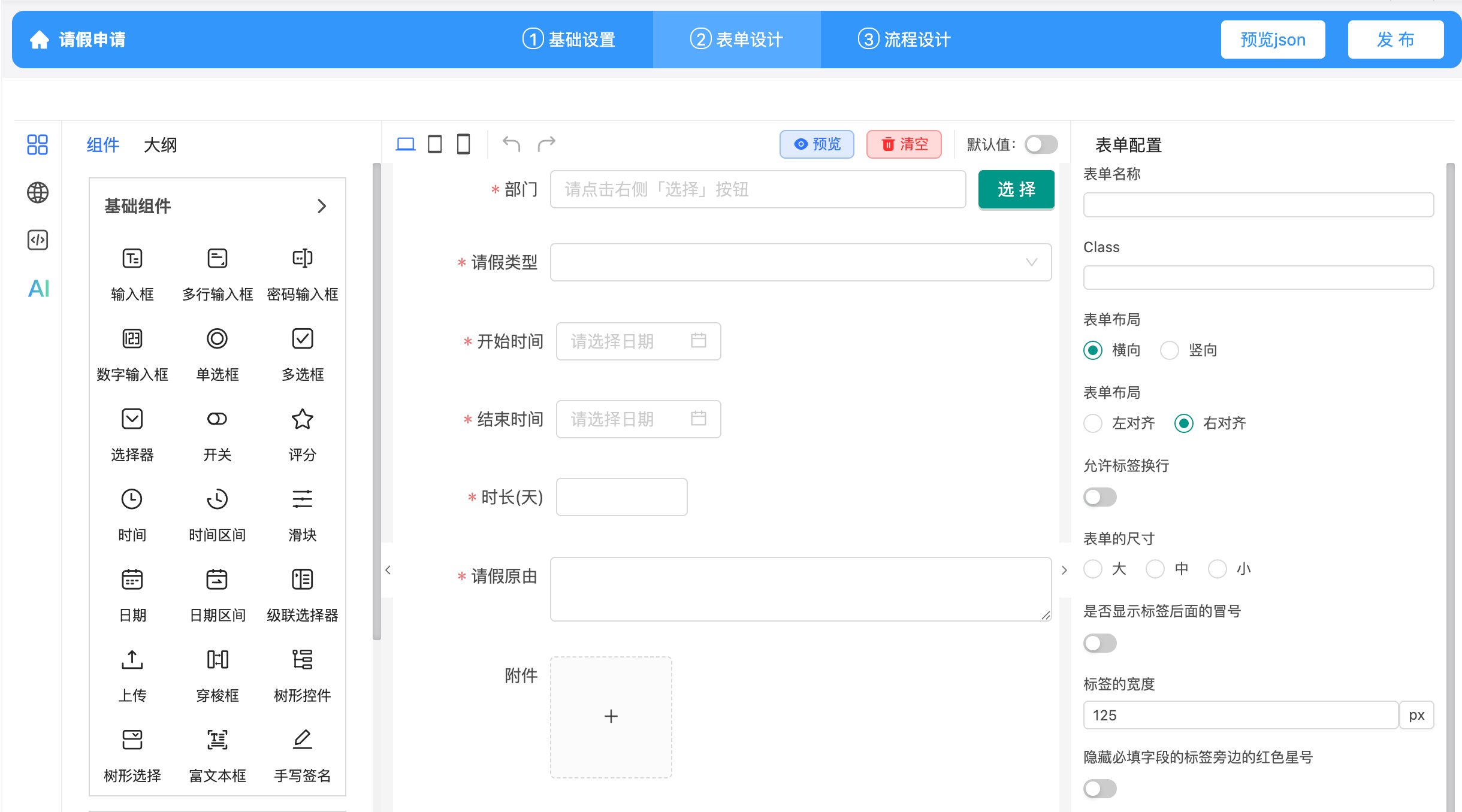The height and width of the screenshot is (812, 1462).
Task: Select the 输入框 component
Action: [132, 274]
